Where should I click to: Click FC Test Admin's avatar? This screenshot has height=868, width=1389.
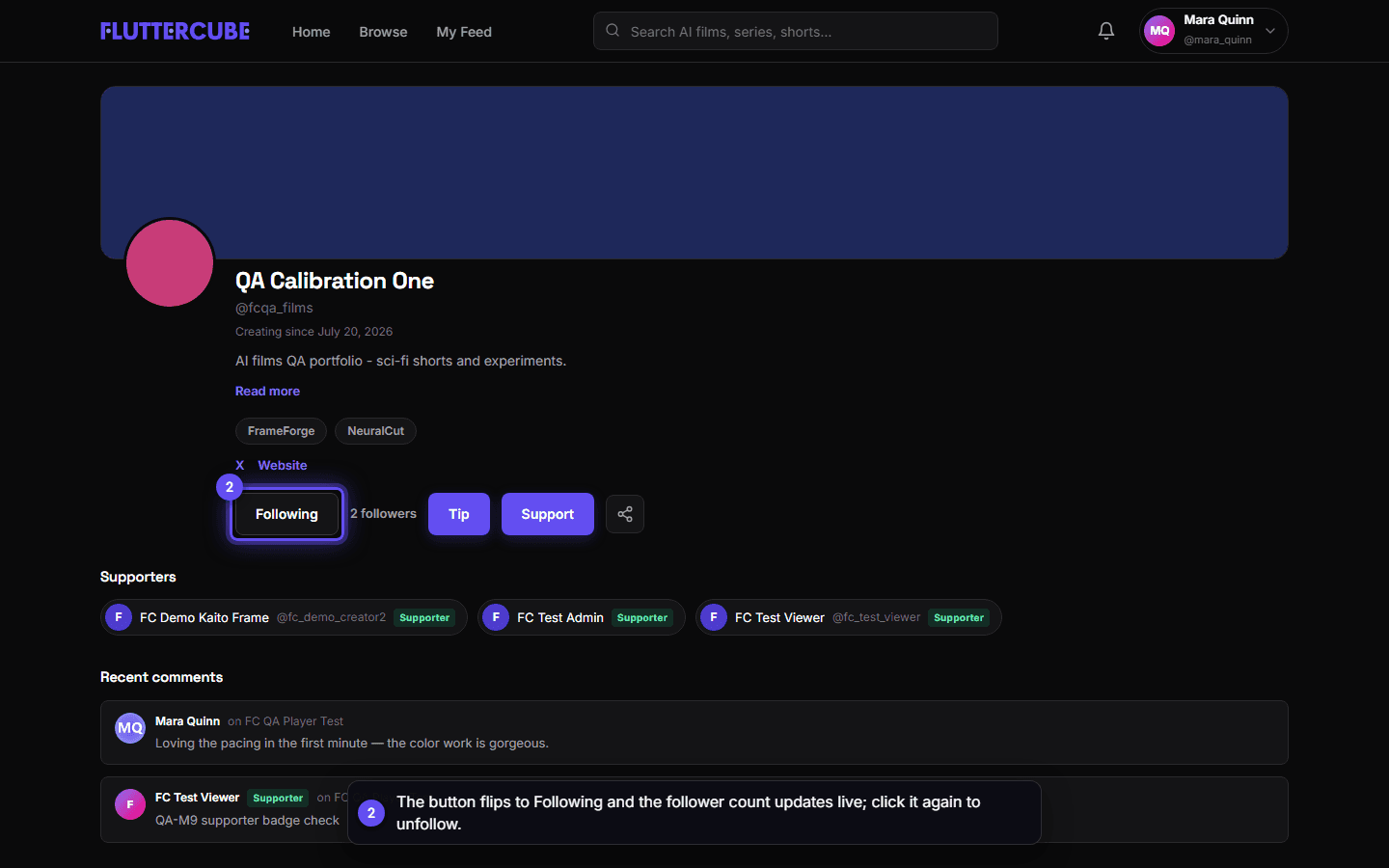(x=496, y=617)
